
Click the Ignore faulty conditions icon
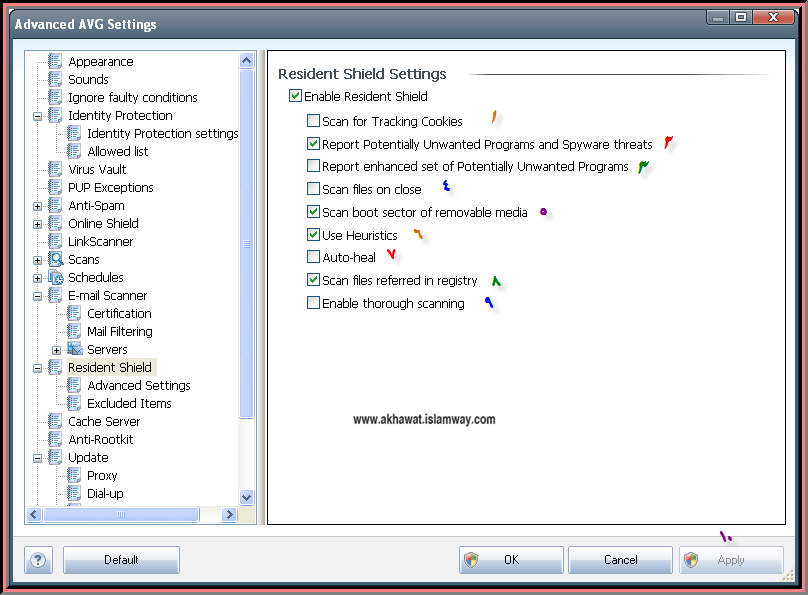coord(55,97)
